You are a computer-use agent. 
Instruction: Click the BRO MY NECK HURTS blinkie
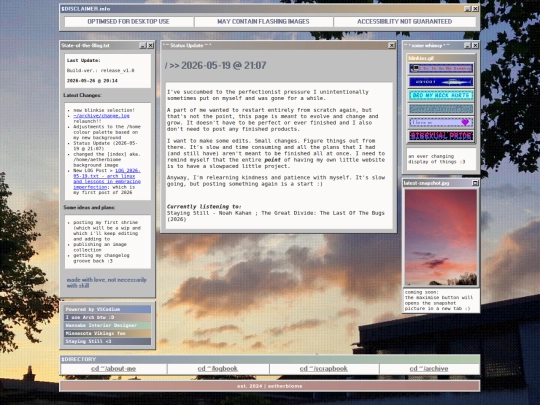click(441, 95)
